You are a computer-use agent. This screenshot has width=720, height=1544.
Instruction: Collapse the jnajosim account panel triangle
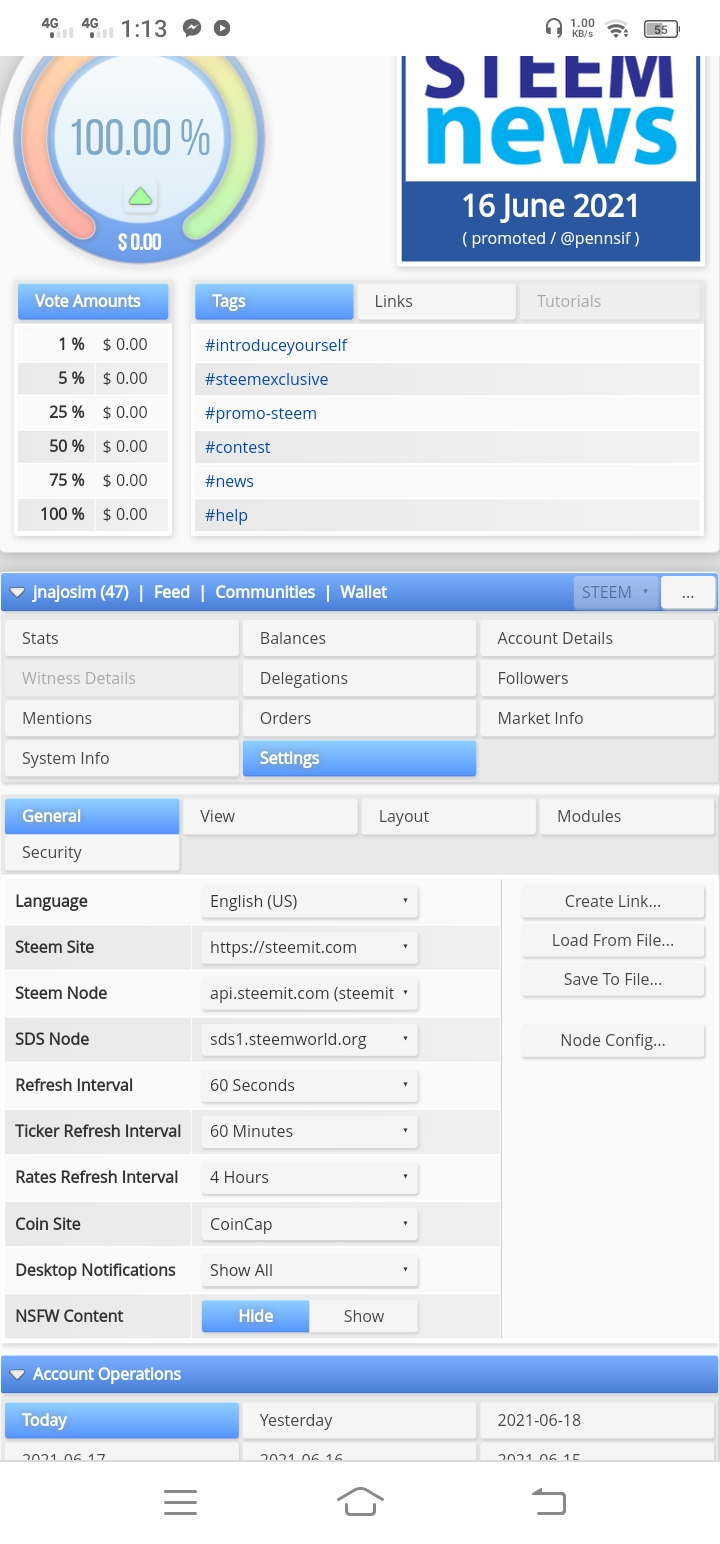coord(17,592)
